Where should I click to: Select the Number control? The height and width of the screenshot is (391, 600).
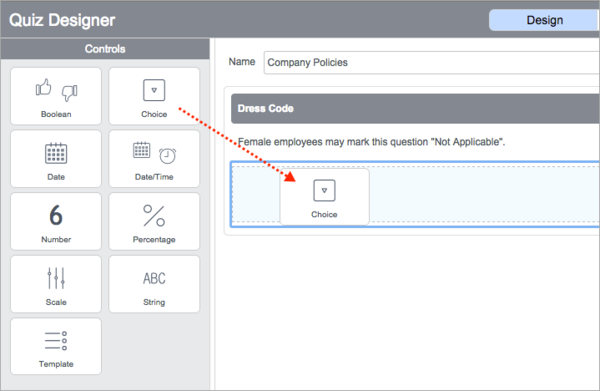tap(56, 222)
